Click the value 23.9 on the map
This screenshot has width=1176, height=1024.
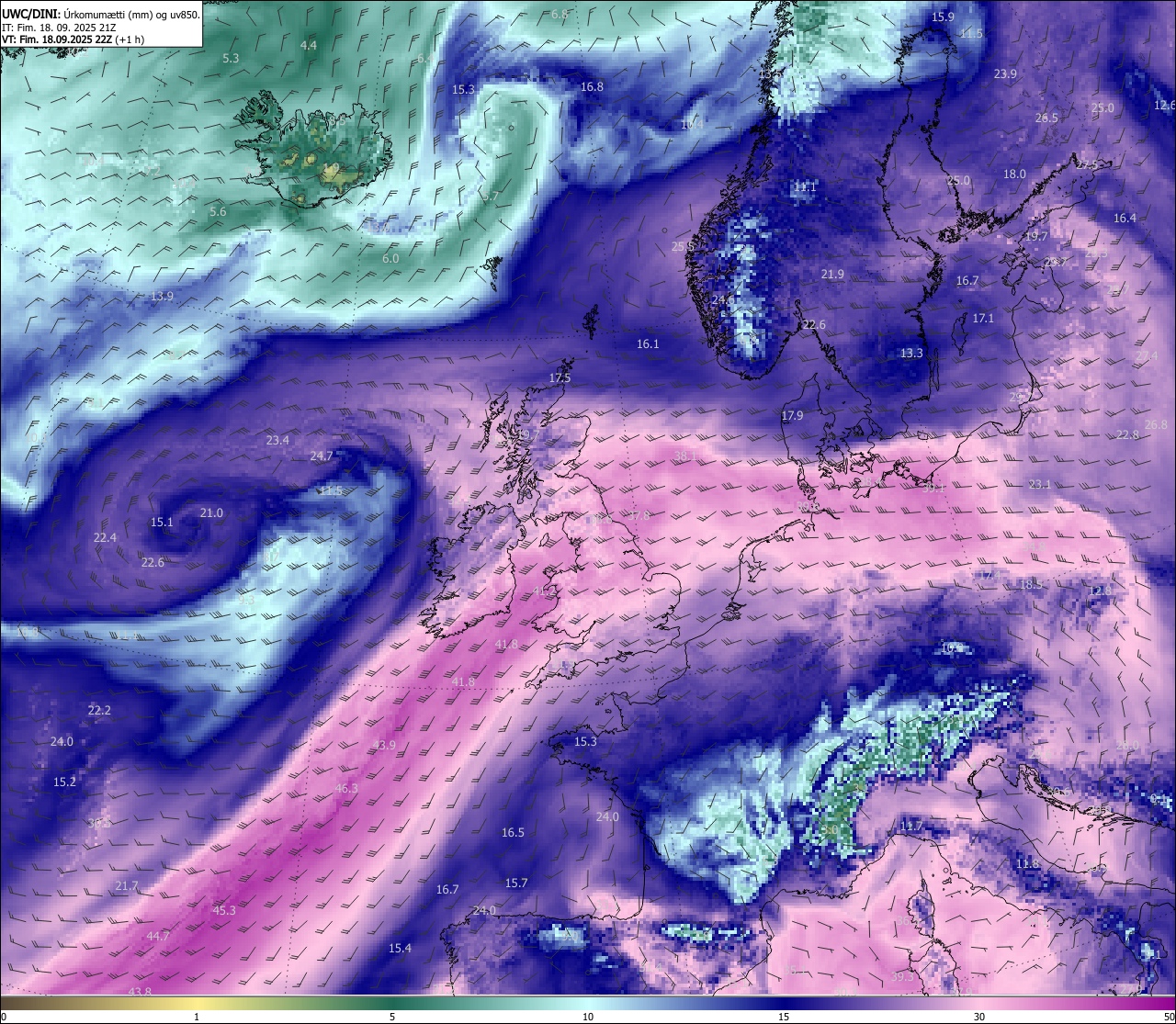(x=1005, y=73)
